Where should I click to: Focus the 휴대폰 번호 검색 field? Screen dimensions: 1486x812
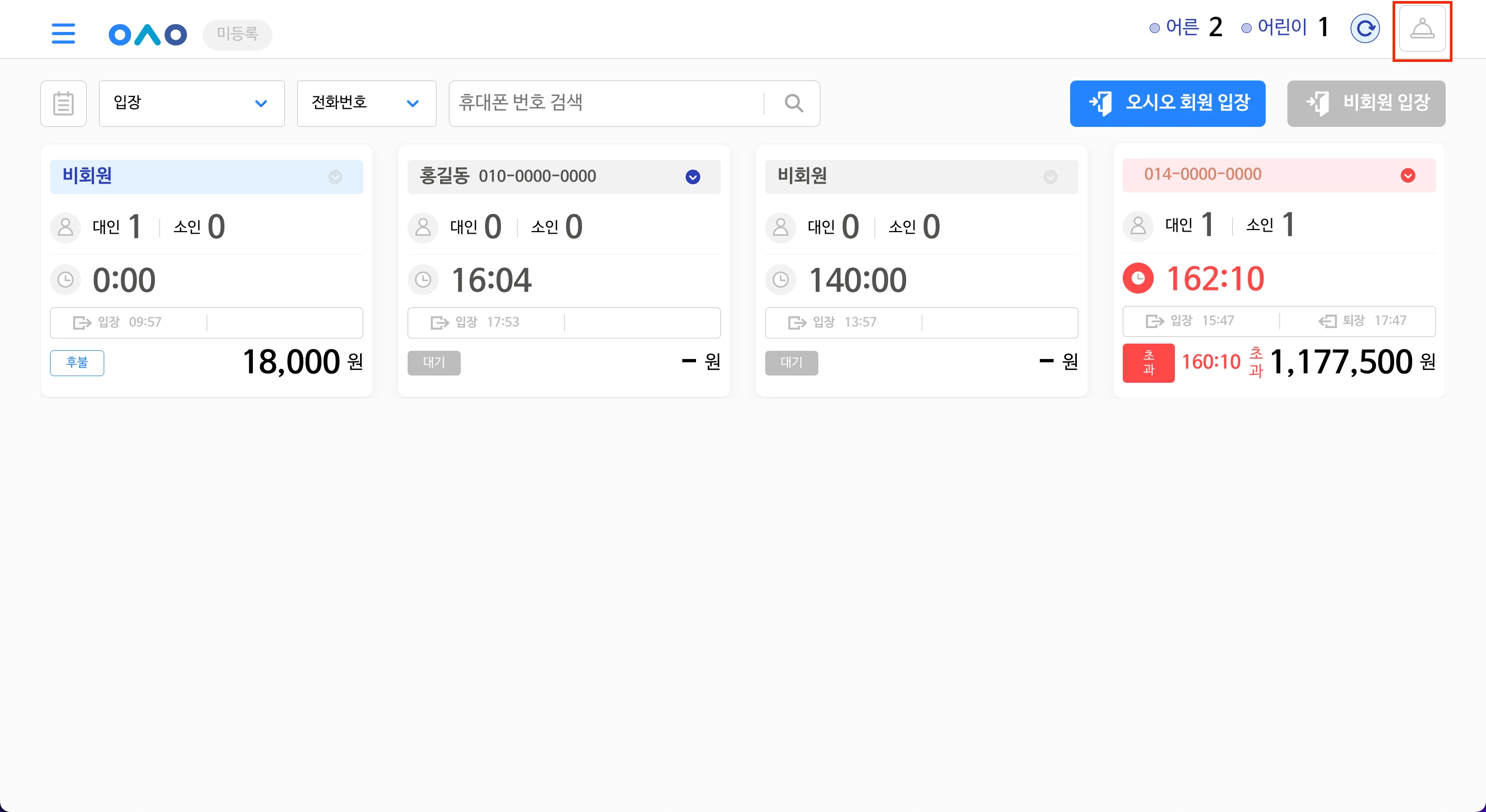606,103
